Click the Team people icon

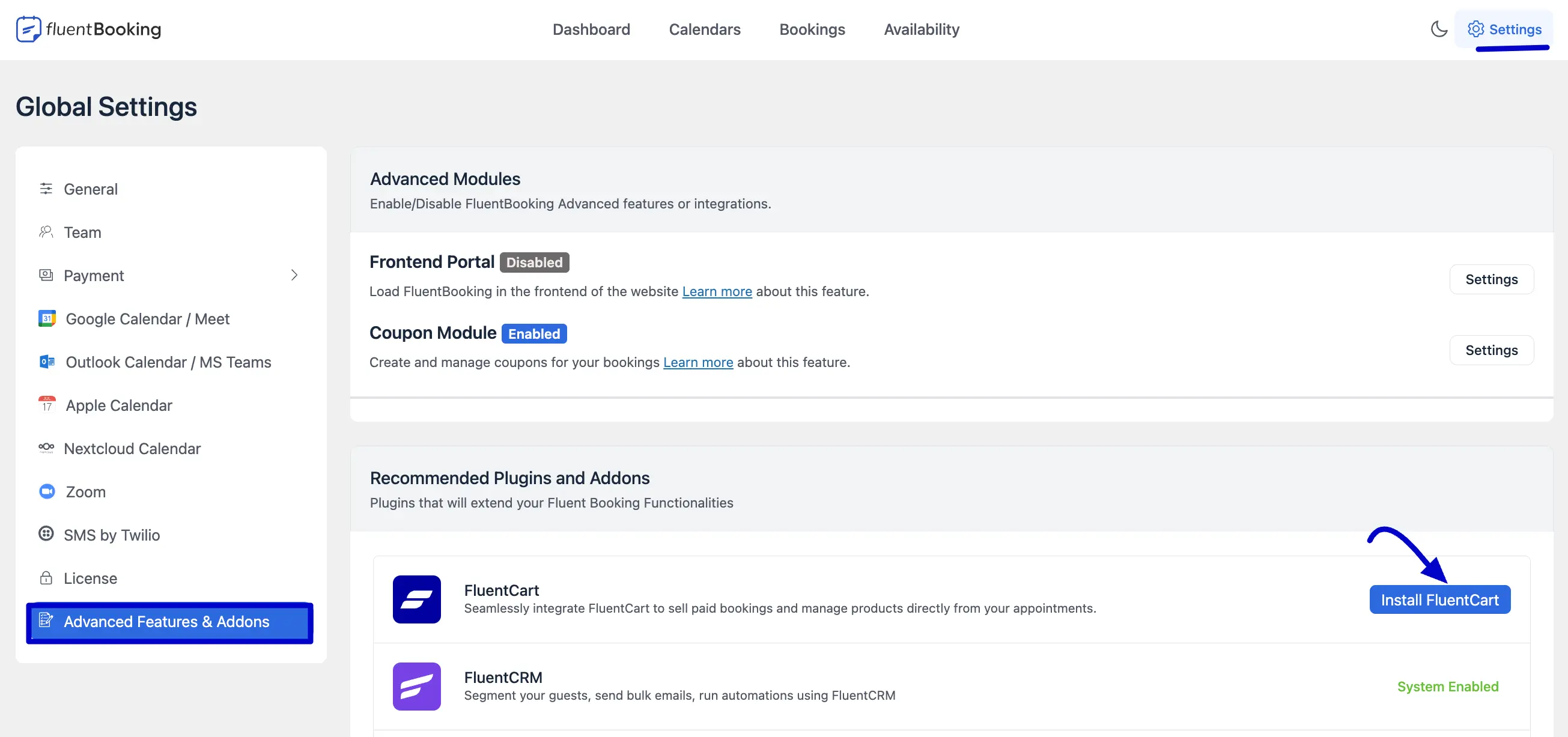[46, 232]
